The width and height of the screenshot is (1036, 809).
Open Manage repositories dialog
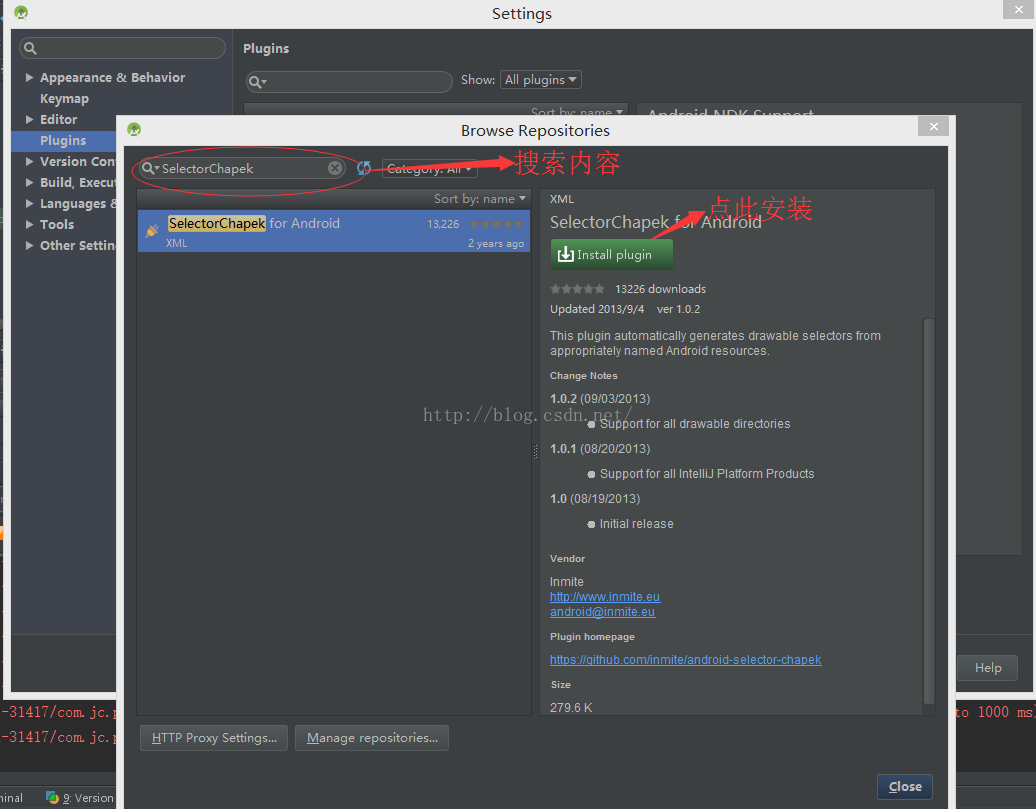coord(372,738)
